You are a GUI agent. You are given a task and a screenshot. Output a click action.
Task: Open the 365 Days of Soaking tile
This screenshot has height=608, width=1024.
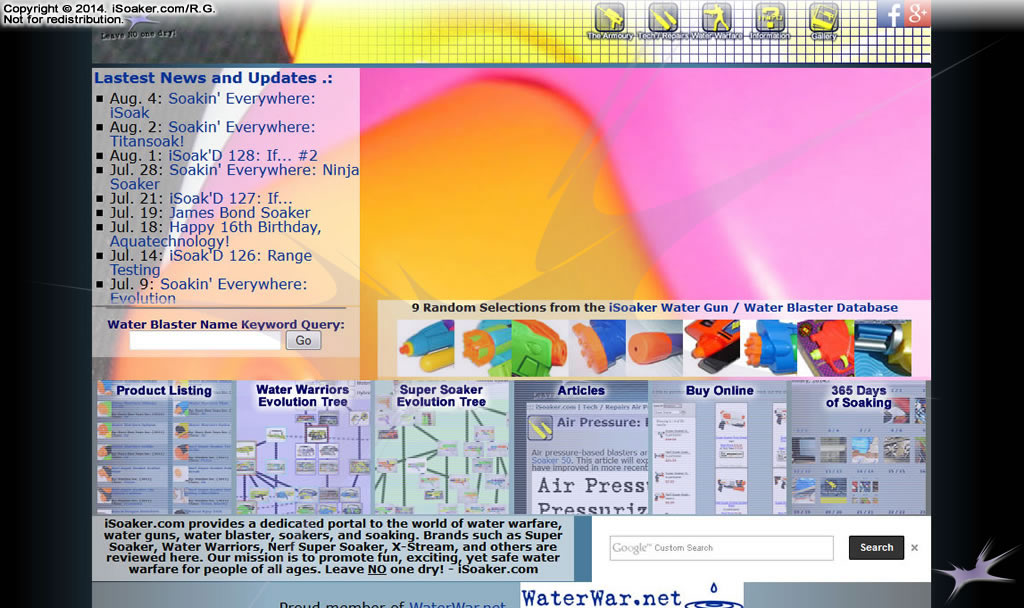pyautogui.click(x=858, y=447)
